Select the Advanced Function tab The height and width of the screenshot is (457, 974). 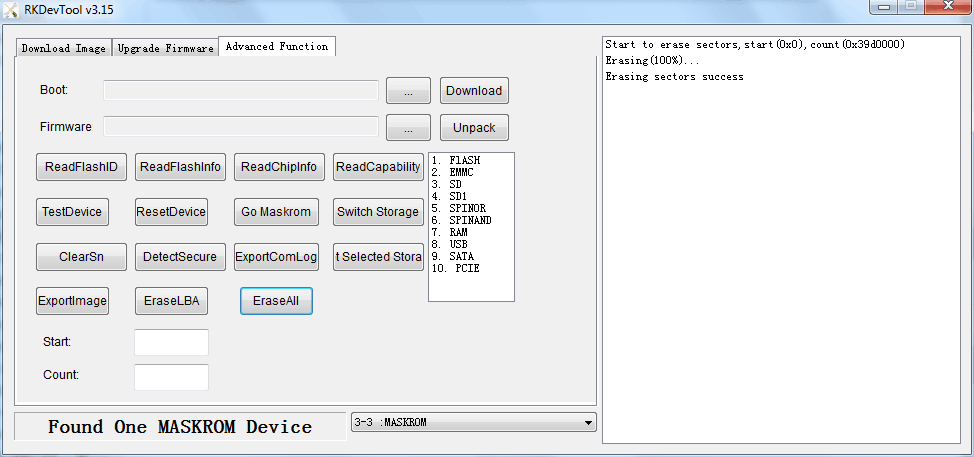pos(277,47)
